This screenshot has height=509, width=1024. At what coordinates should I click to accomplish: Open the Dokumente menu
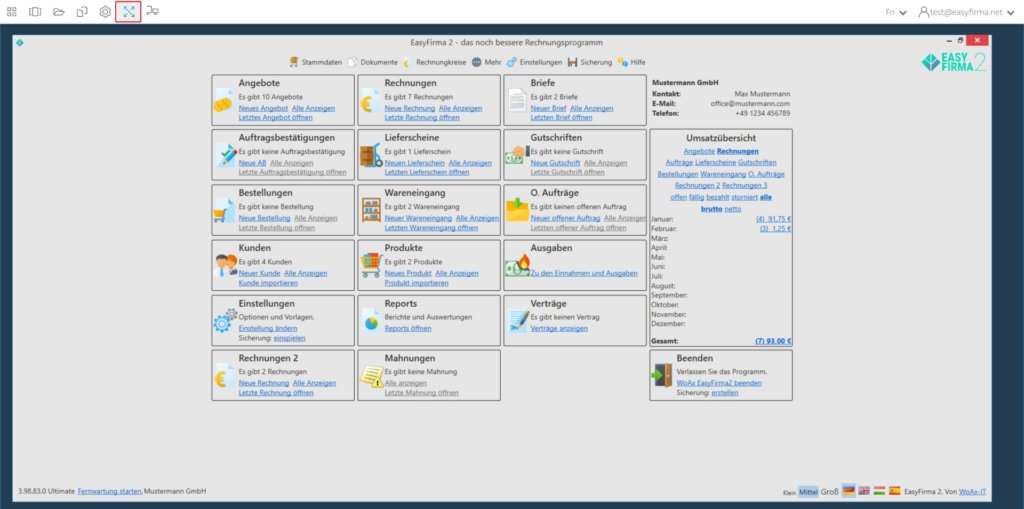tap(372, 62)
